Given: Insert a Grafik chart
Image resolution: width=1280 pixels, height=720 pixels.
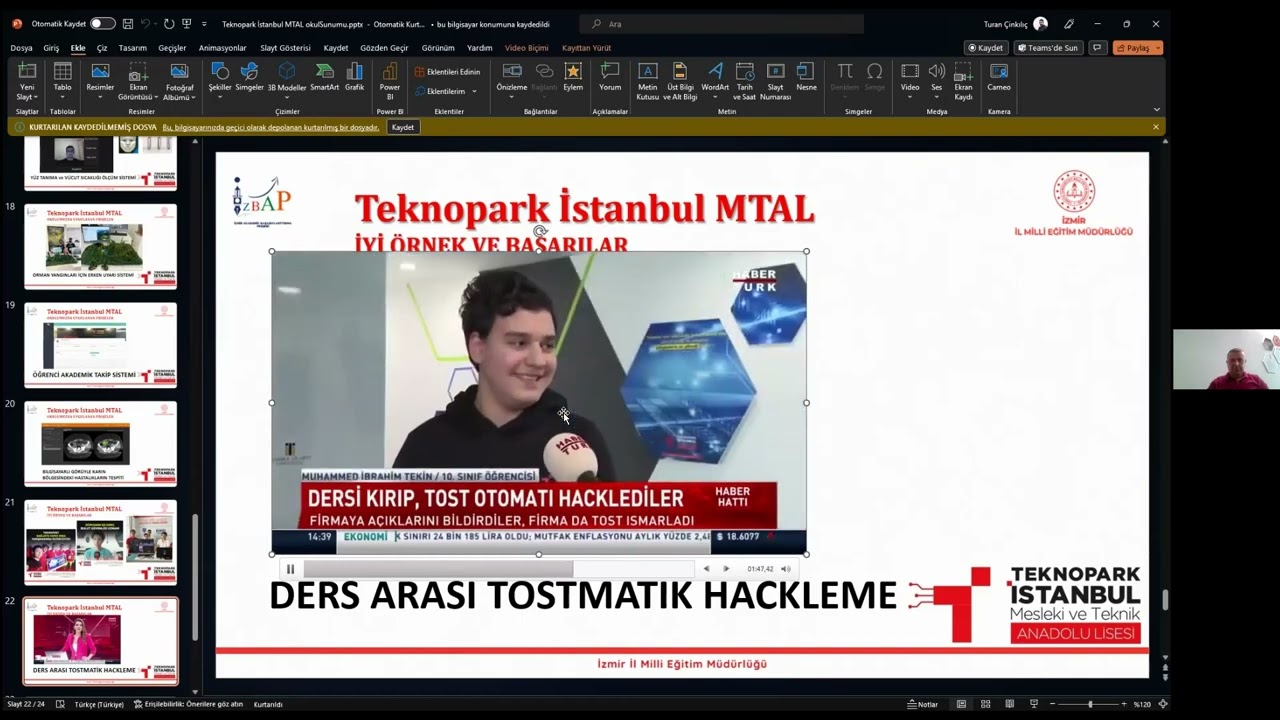Looking at the screenshot, I should coord(355,77).
